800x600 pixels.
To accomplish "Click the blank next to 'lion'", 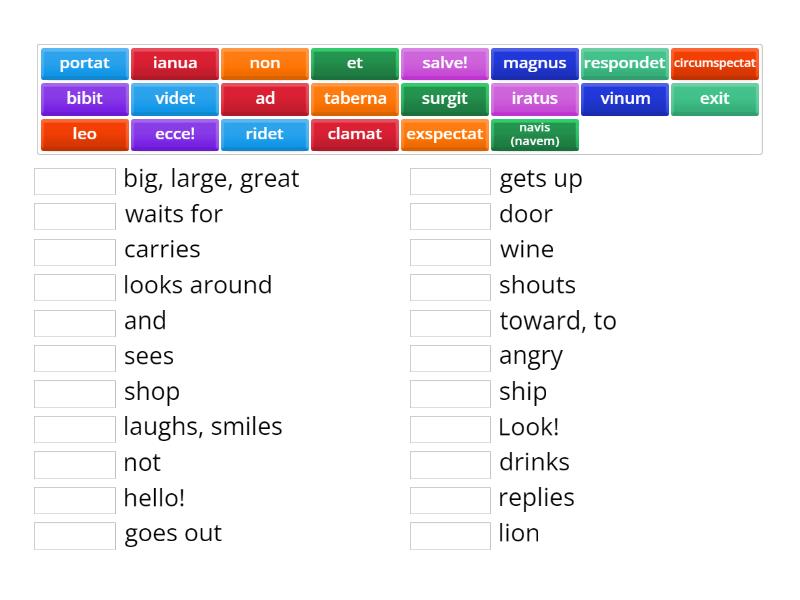I will click(x=450, y=534).
